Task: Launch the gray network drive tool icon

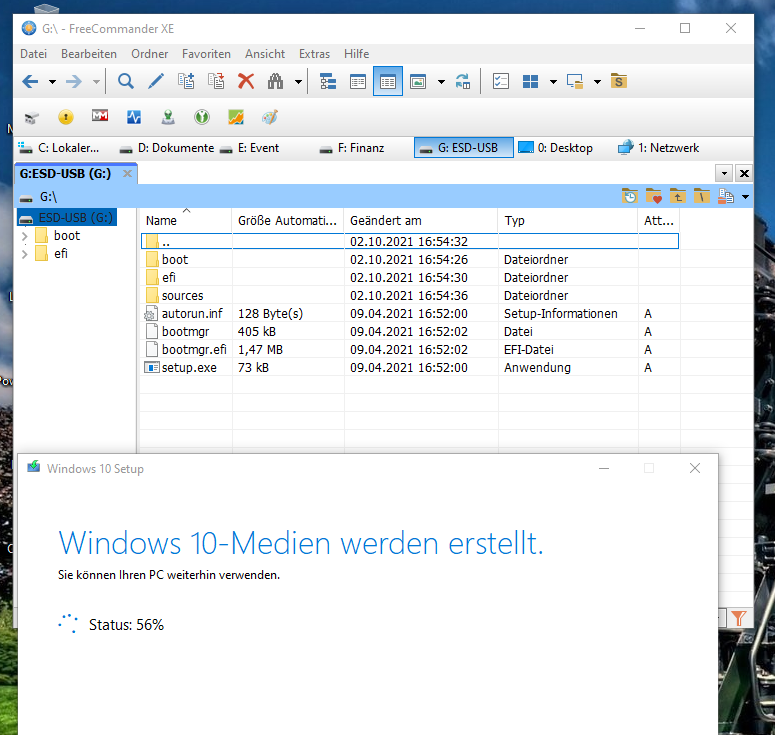Action: (x=32, y=118)
